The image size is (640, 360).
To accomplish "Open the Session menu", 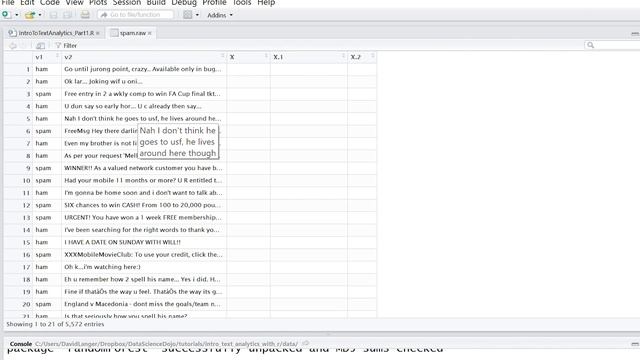I will click(127, 3).
